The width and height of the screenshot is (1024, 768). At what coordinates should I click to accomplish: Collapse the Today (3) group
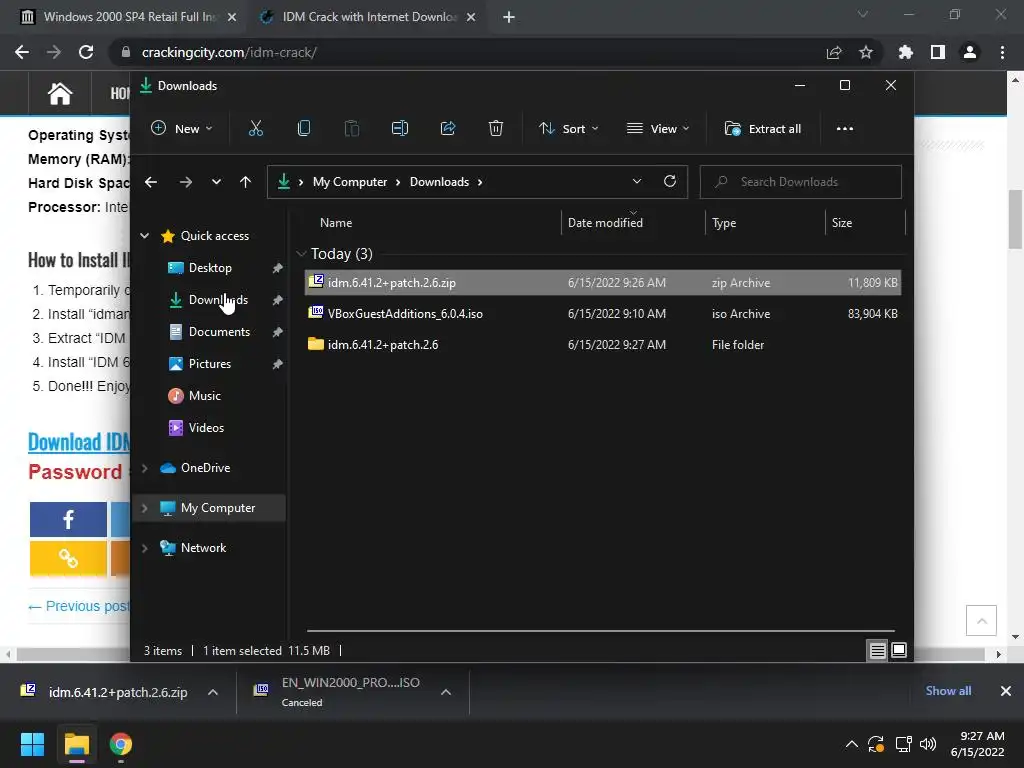[x=301, y=253]
